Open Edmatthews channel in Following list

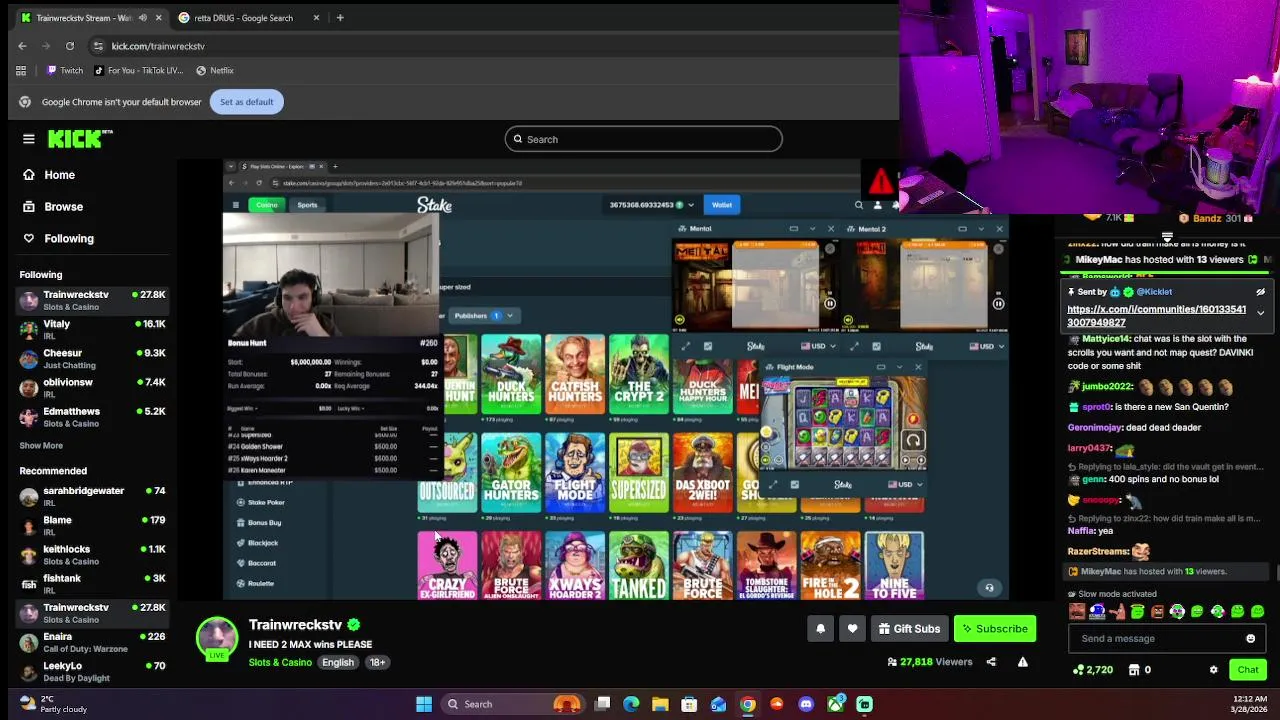pos(92,417)
